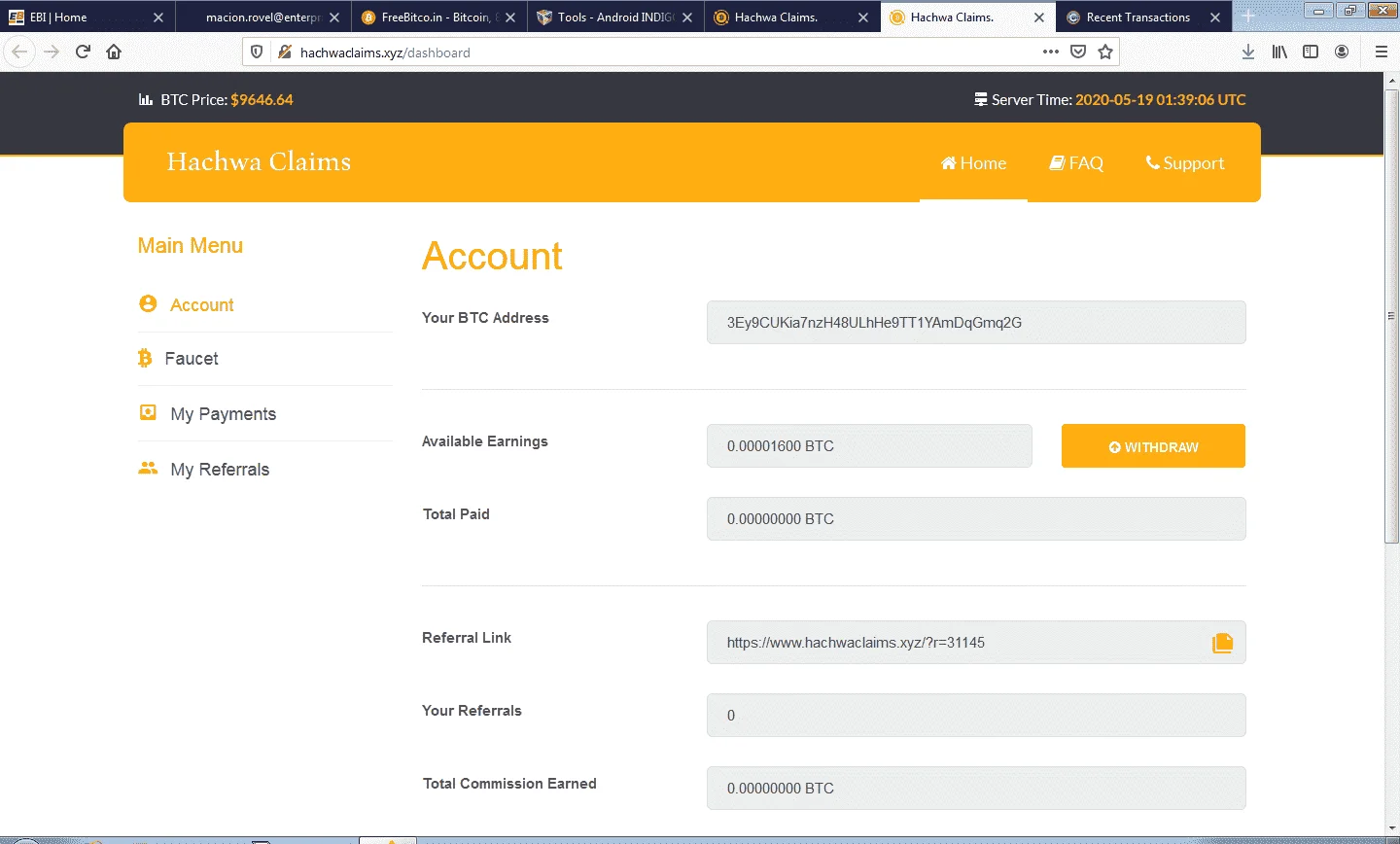Open My Referrals in Main Menu
This screenshot has width=1400, height=844.
pos(220,470)
